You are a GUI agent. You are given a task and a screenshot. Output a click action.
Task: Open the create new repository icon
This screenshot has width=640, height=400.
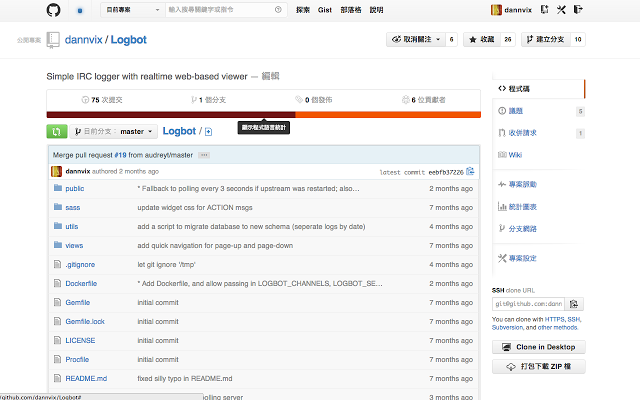(544, 9)
